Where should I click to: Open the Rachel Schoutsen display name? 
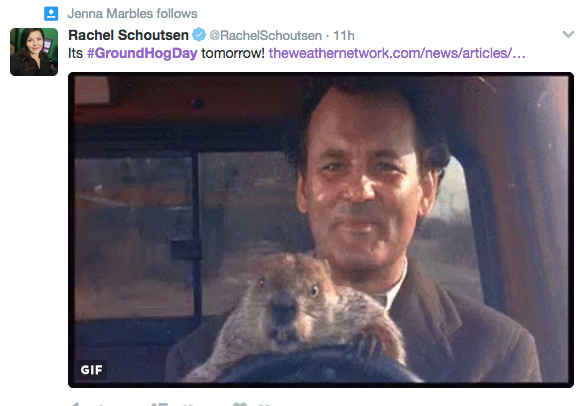(x=128, y=35)
